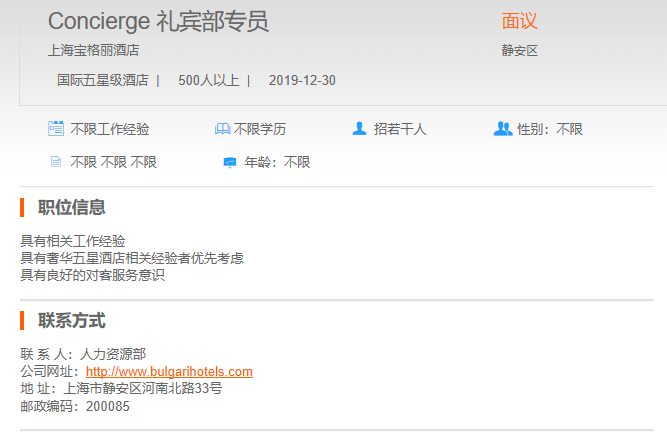The height and width of the screenshot is (433, 667).
Task: Click the 联系方式 section heading
Action: pyautogui.click(x=72, y=321)
